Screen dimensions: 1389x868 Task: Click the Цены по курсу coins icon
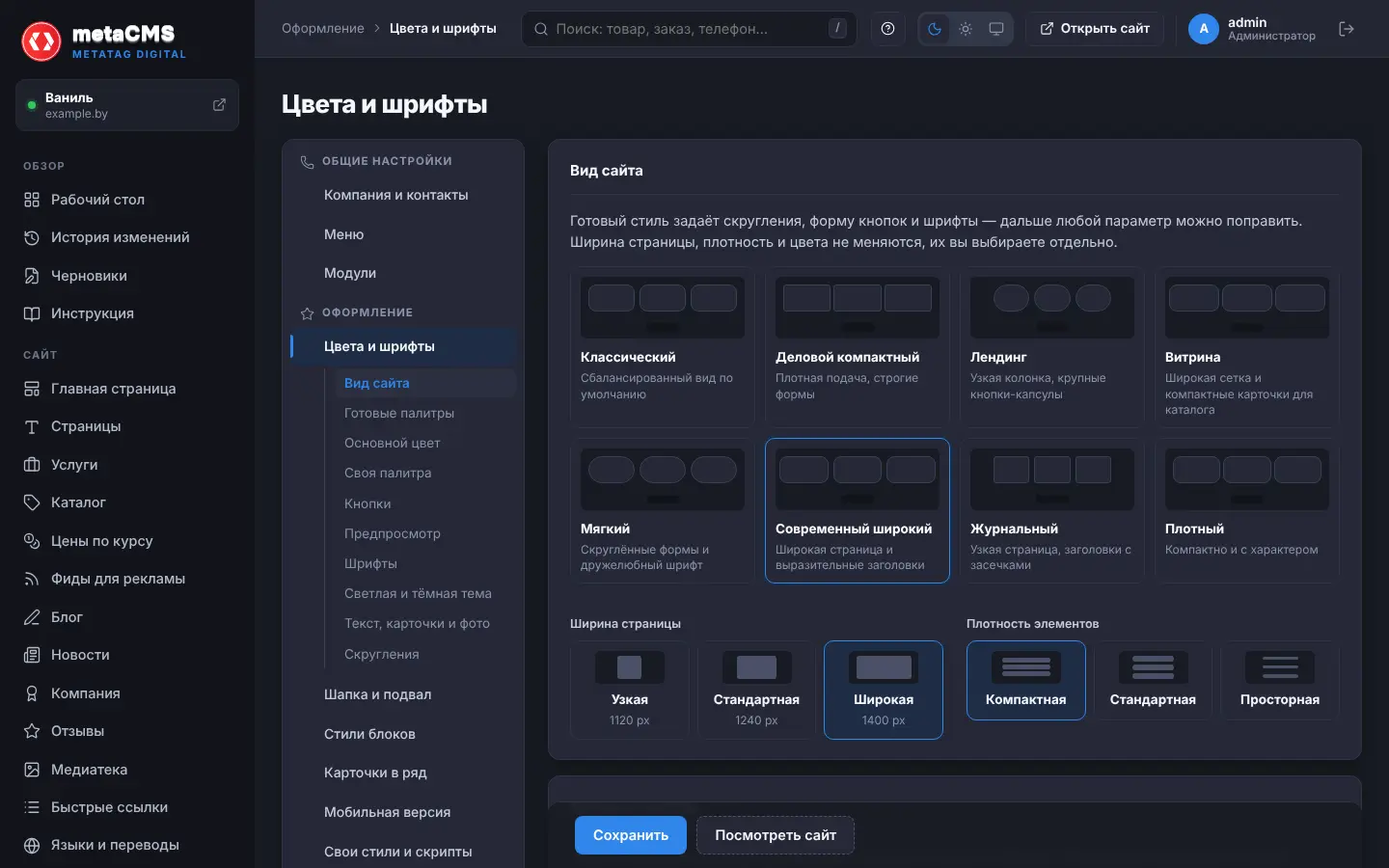[32, 541]
